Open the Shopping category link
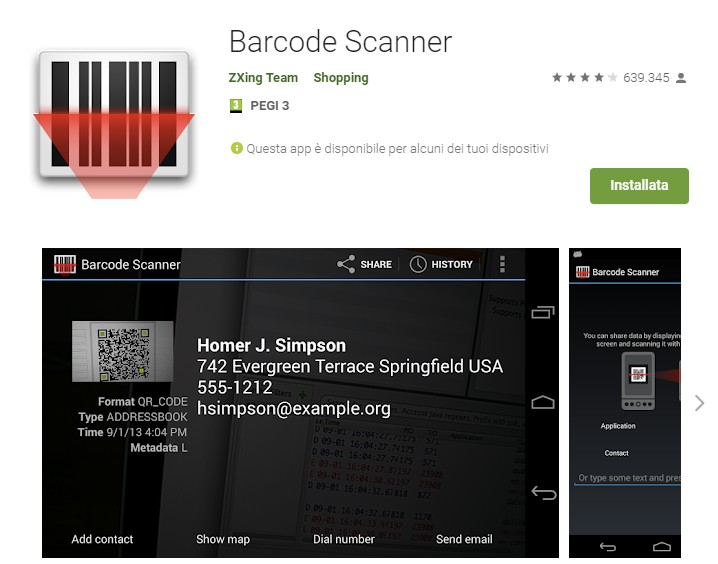The image size is (718, 564). pyautogui.click(x=341, y=78)
